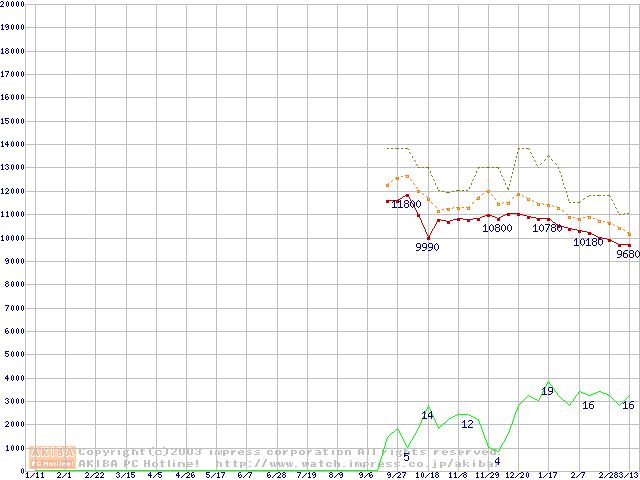Viewport: 640px width, 480px height.
Task: Click the green line label 4
Action: click(x=497, y=461)
